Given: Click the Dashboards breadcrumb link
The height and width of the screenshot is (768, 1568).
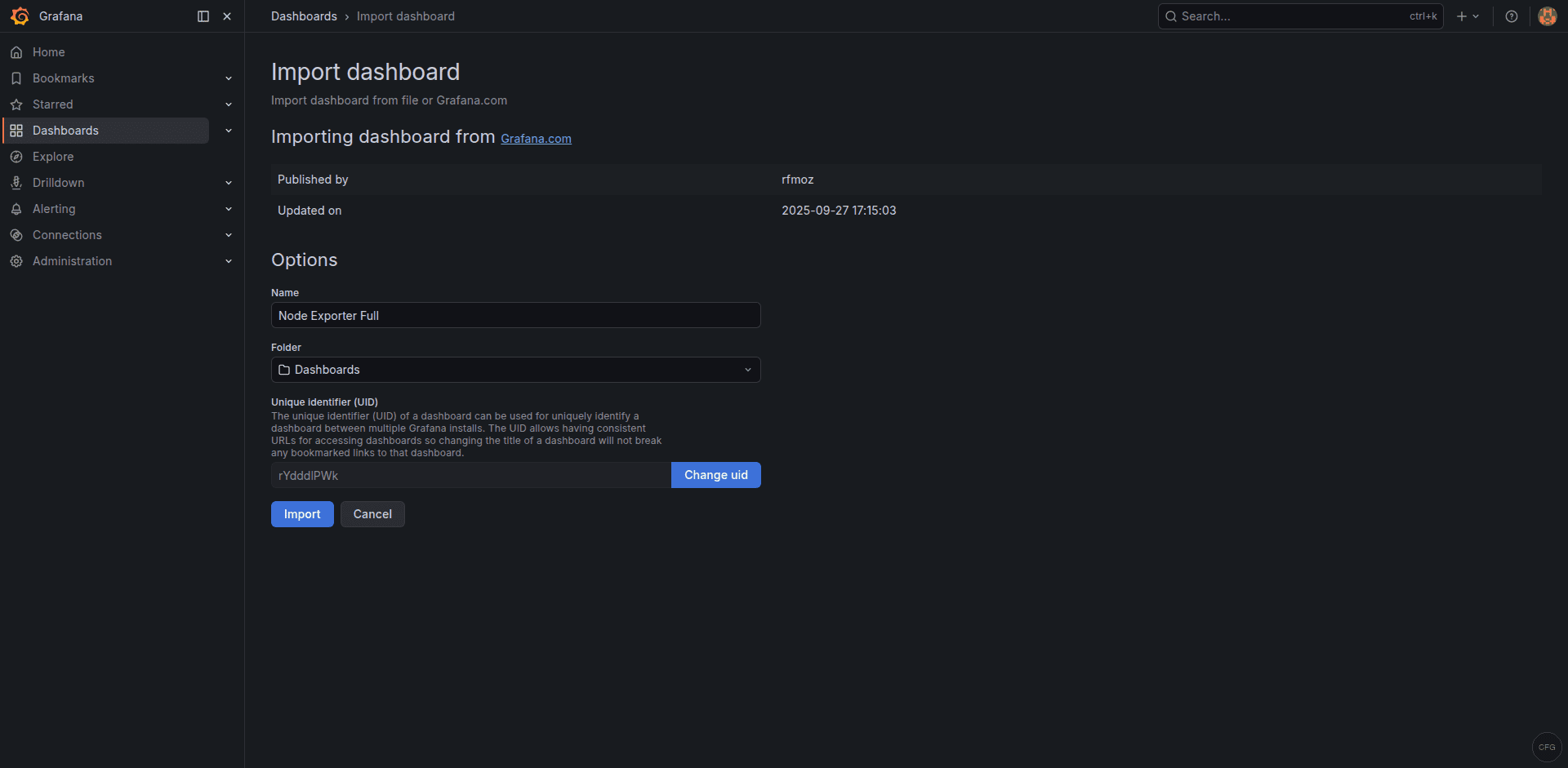Looking at the screenshot, I should point(304,16).
